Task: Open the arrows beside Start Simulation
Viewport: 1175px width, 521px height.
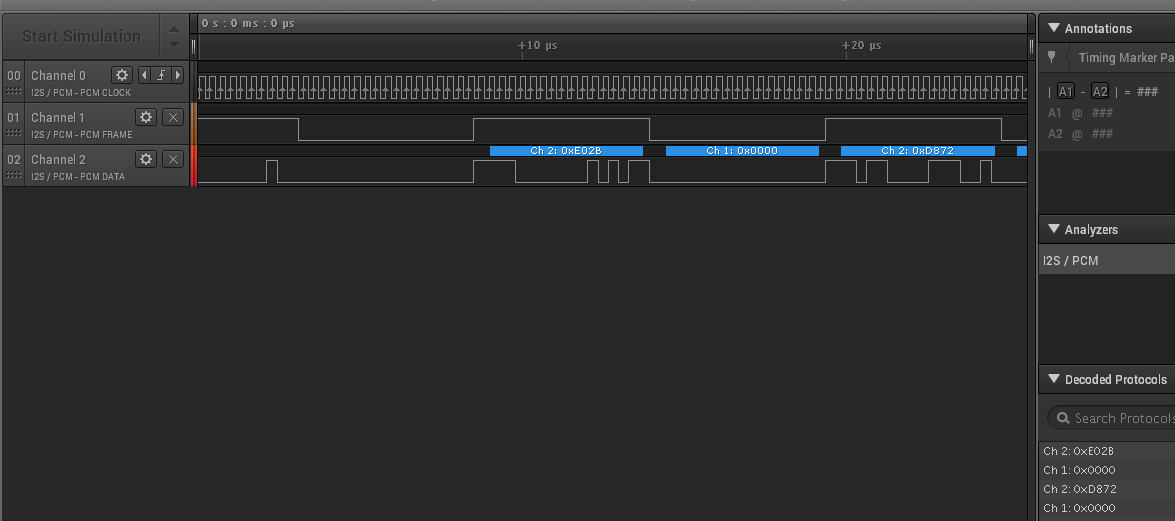Action: tap(174, 36)
